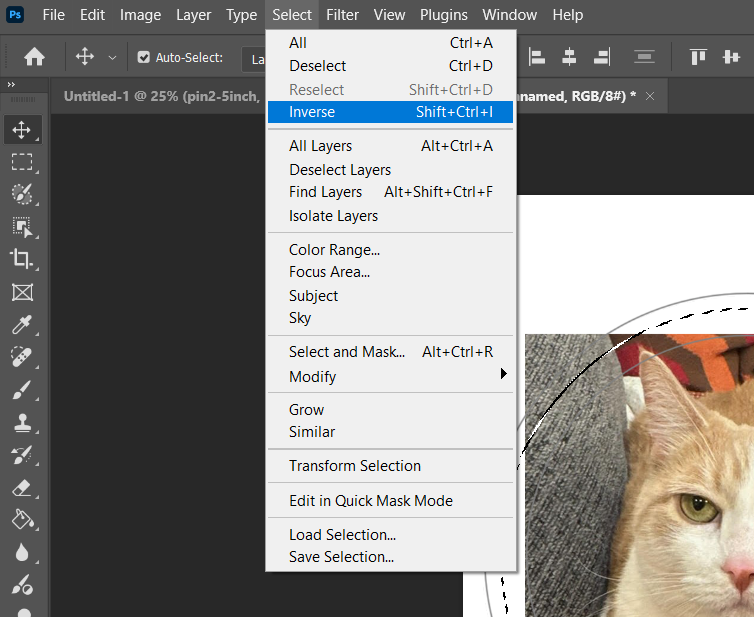Select the Spot Healing Brush tool
The image size is (754, 617).
tap(22, 357)
